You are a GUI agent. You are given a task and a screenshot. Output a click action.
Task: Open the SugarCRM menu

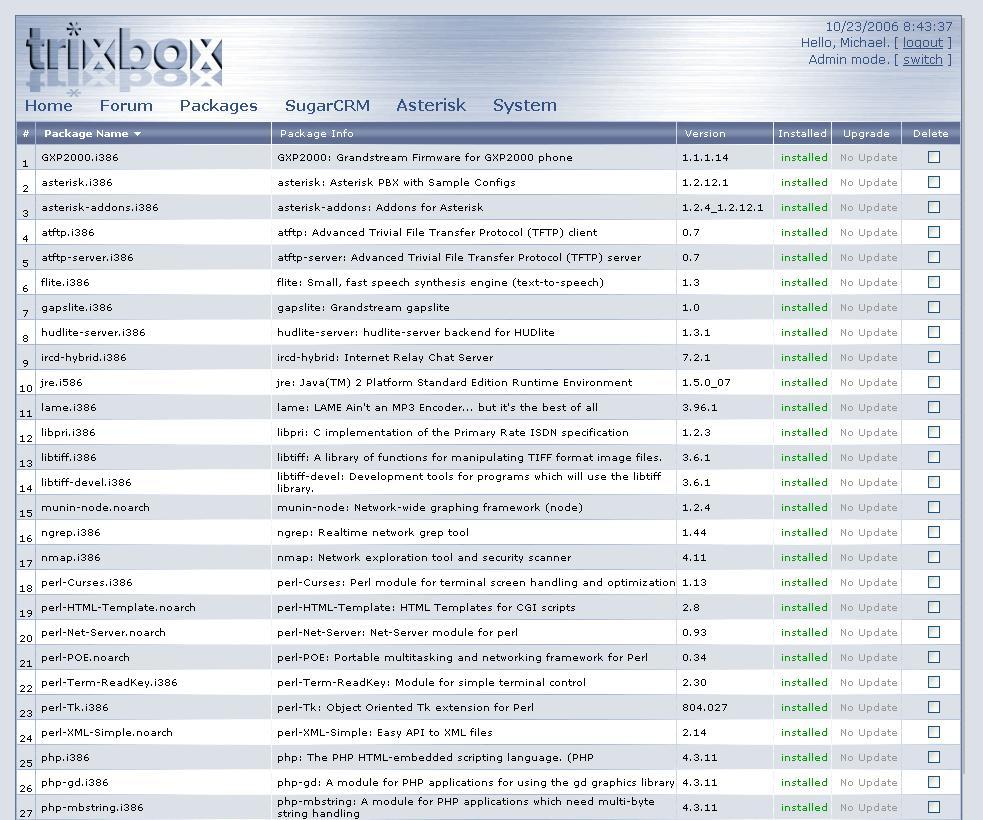coord(327,105)
